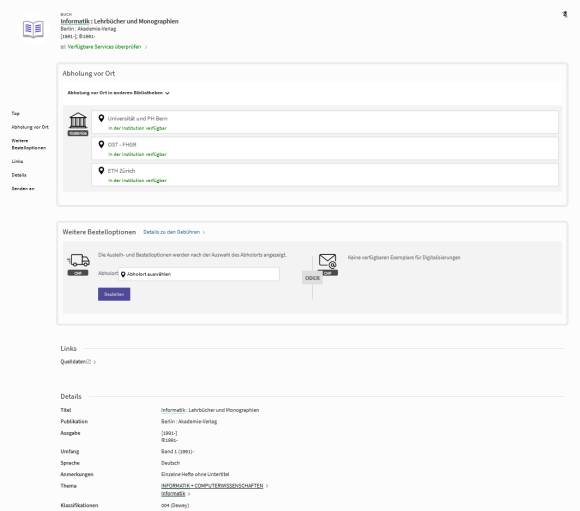Screen dimensions: 580x511
Task: Click availability status under ETH Zürich
Action: (138, 181)
